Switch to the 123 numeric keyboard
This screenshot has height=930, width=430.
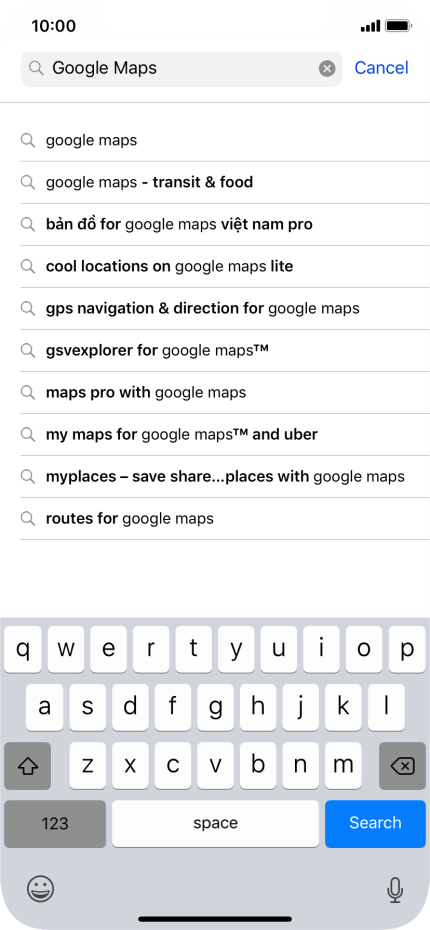click(55, 823)
